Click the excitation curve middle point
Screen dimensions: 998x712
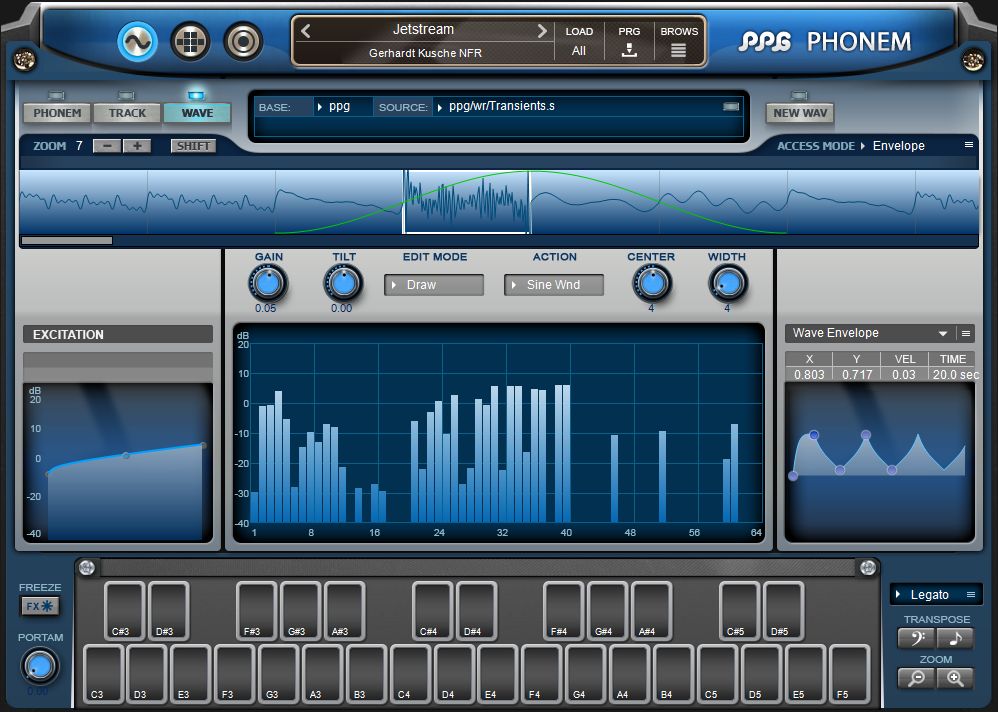tap(126, 456)
